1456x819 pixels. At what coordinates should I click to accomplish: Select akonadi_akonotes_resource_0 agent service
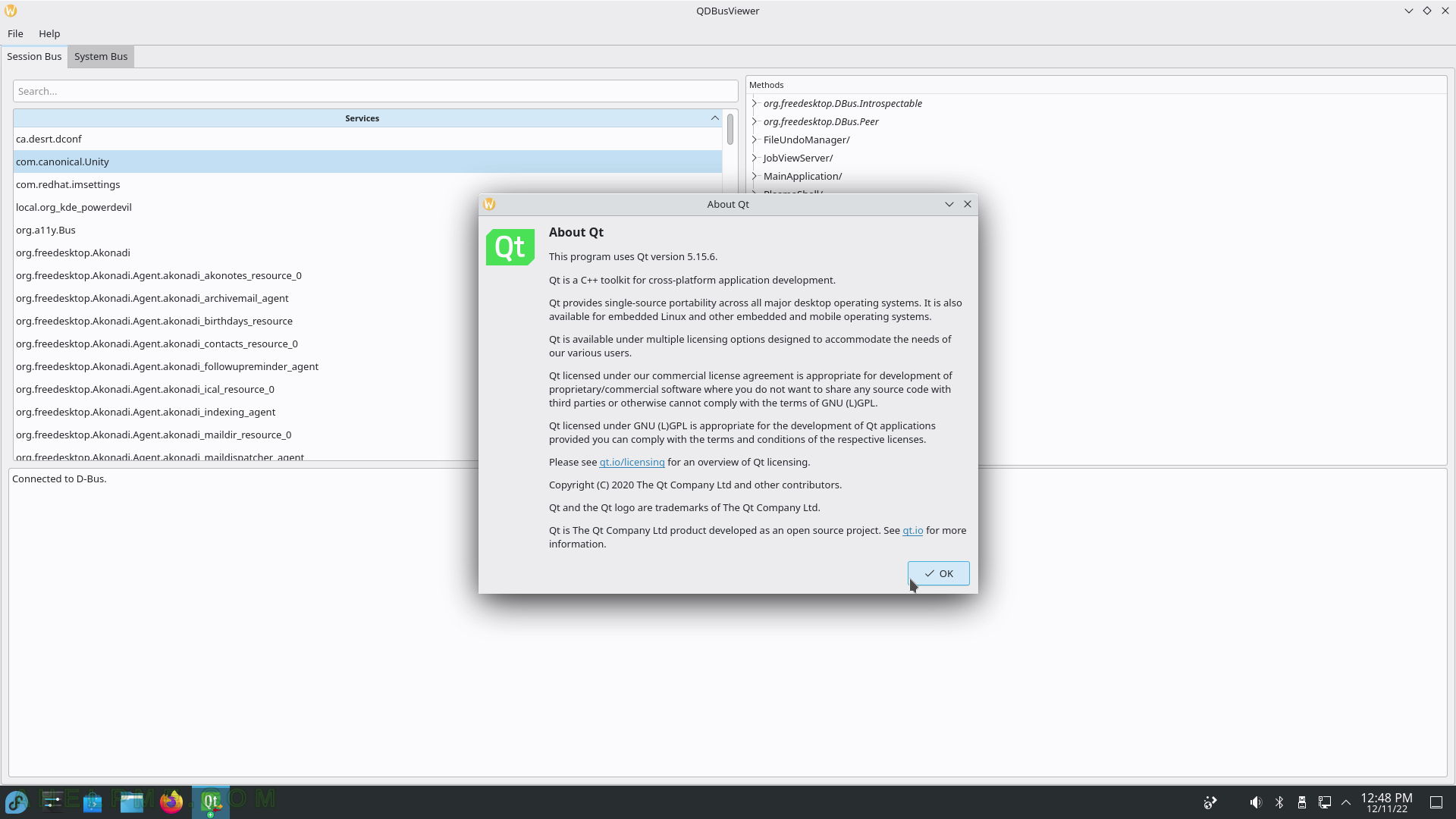[246, 275]
